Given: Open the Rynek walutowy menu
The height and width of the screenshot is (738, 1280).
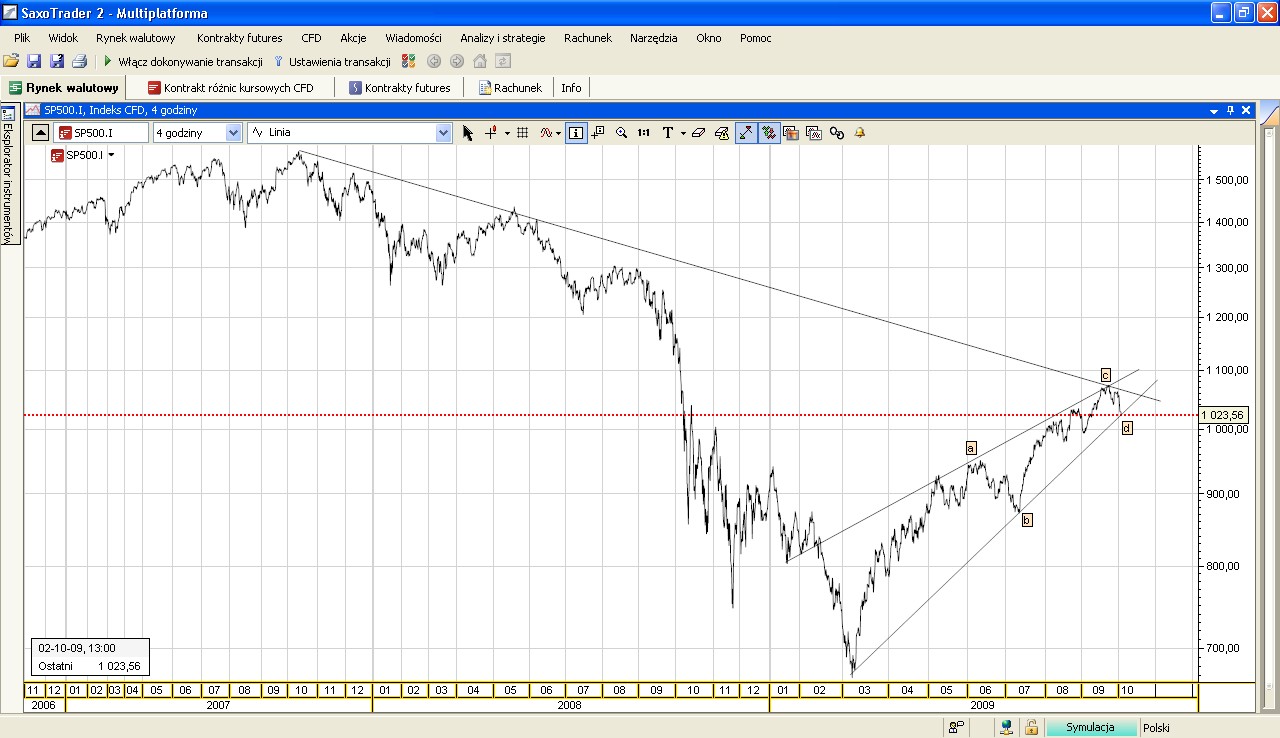Looking at the screenshot, I should (136, 38).
